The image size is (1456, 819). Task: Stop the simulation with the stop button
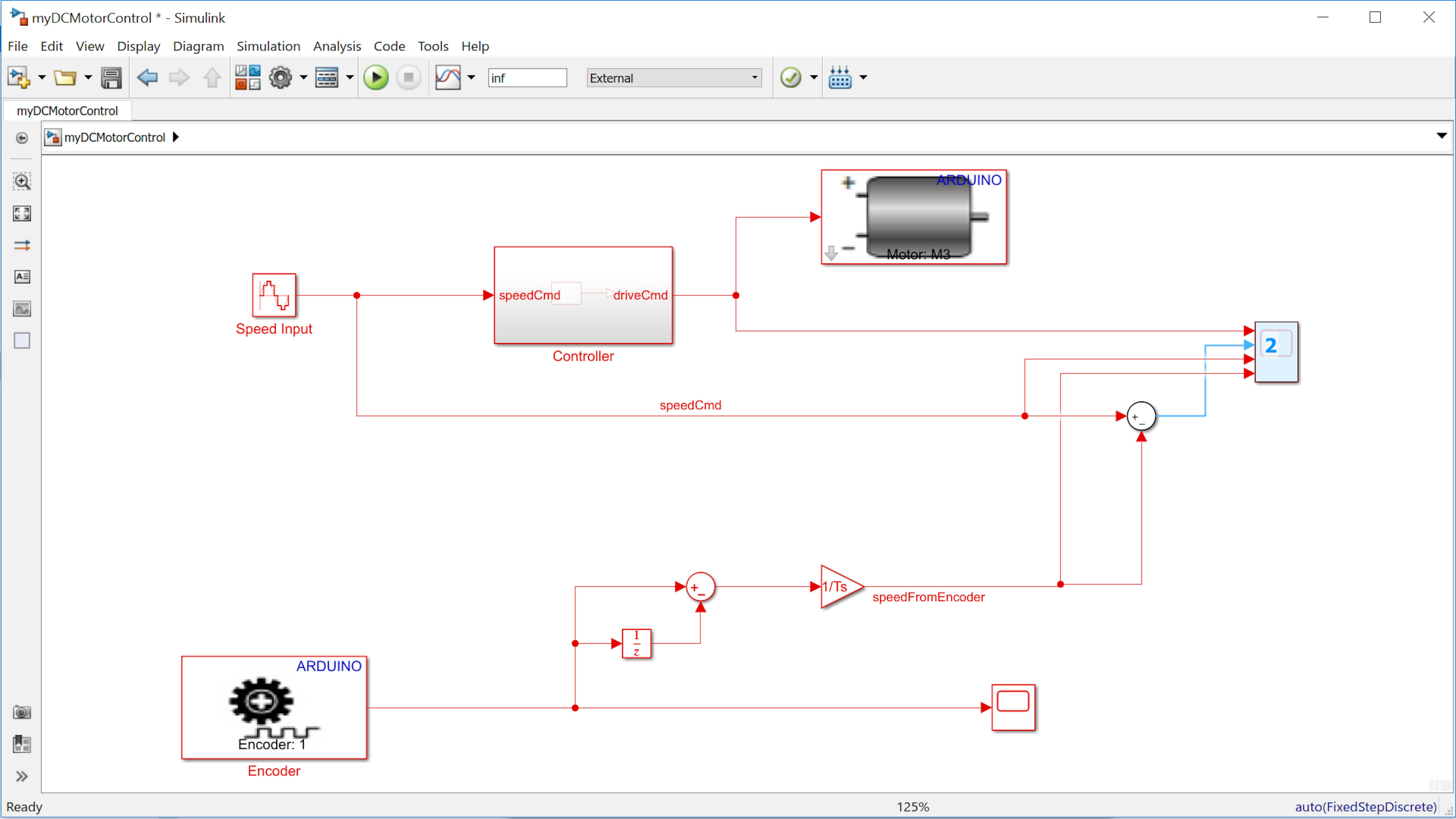click(409, 77)
